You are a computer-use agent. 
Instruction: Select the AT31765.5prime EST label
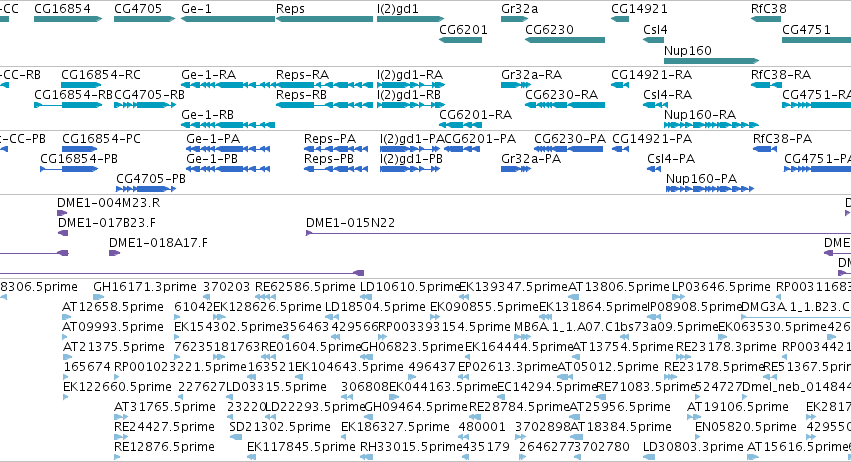click(x=165, y=407)
